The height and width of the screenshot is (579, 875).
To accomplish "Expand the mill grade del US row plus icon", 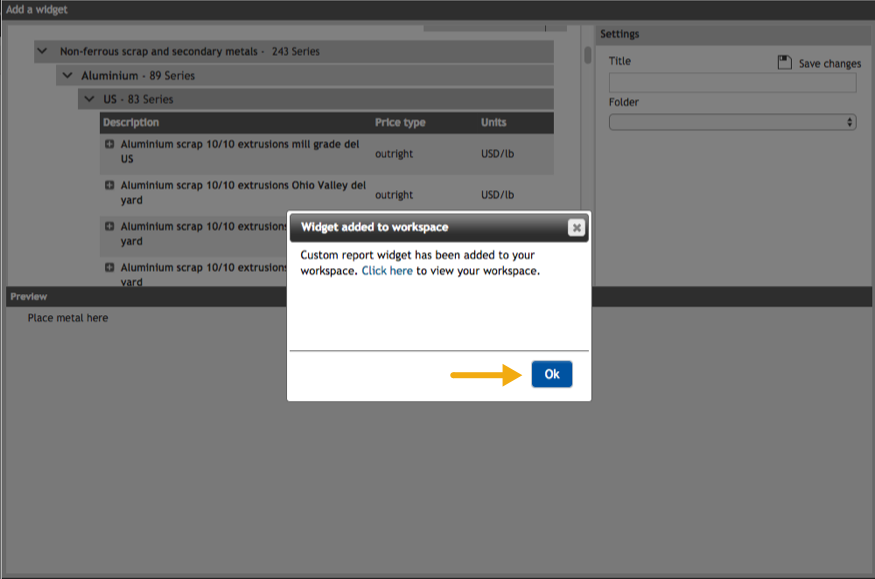I will click(x=109, y=145).
